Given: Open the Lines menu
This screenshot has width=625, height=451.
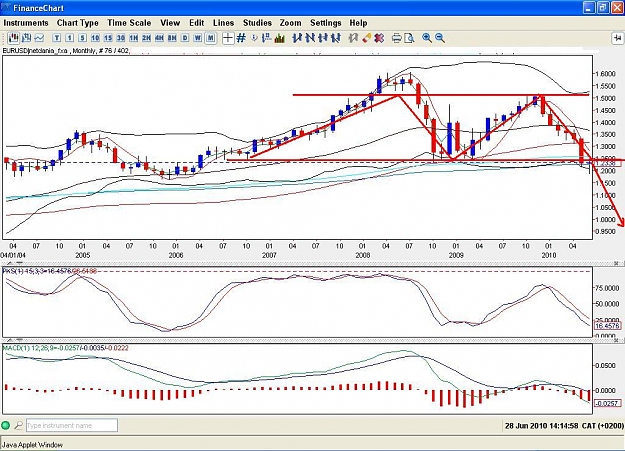Looking at the screenshot, I should pos(224,23).
